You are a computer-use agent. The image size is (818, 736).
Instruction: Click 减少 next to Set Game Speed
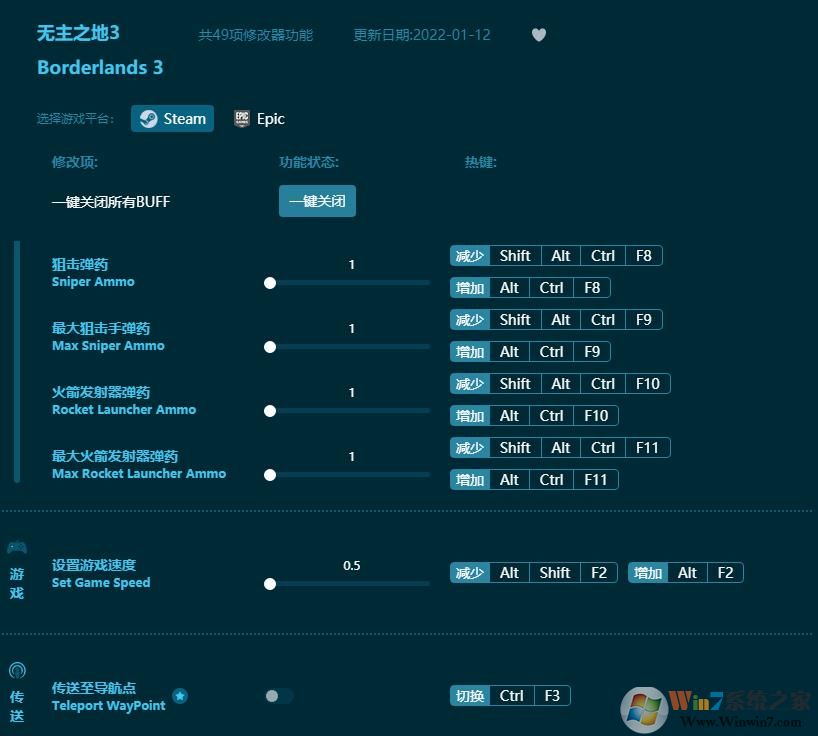point(469,572)
